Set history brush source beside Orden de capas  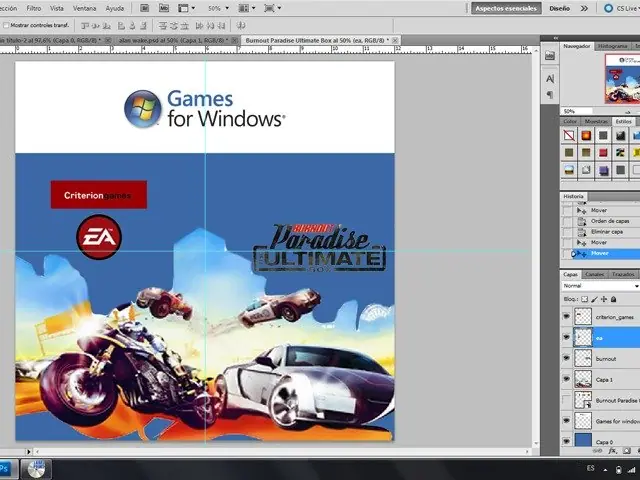[567, 221]
